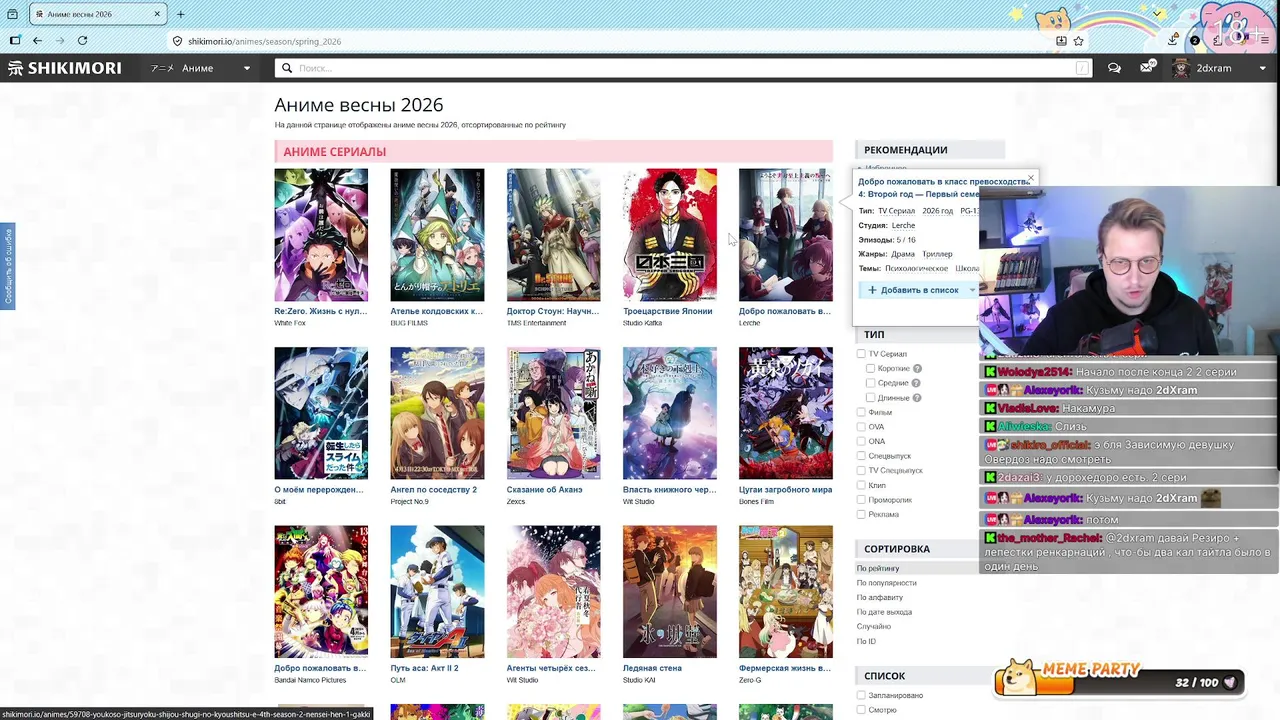This screenshot has width=1280, height=720.
Task: Click the 2dxram user avatar
Action: 1181,68
